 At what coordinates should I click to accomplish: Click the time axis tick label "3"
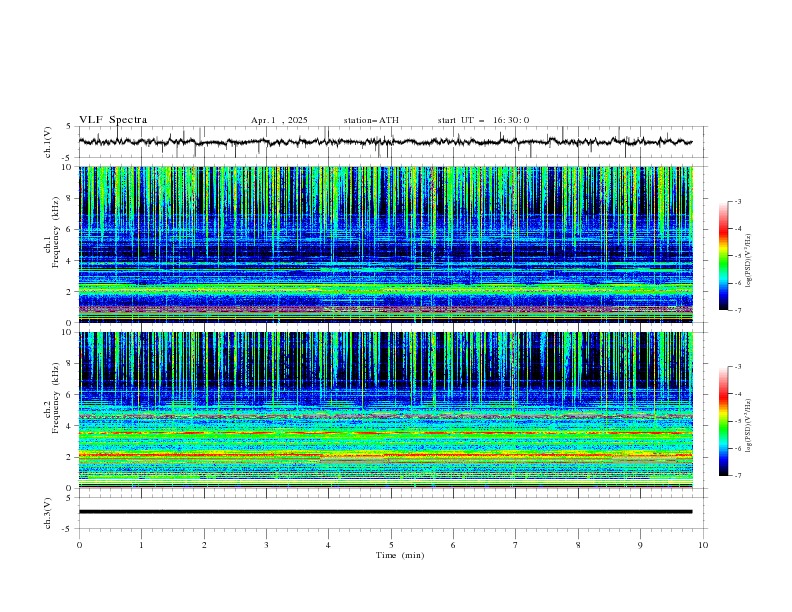pos(266,545)
